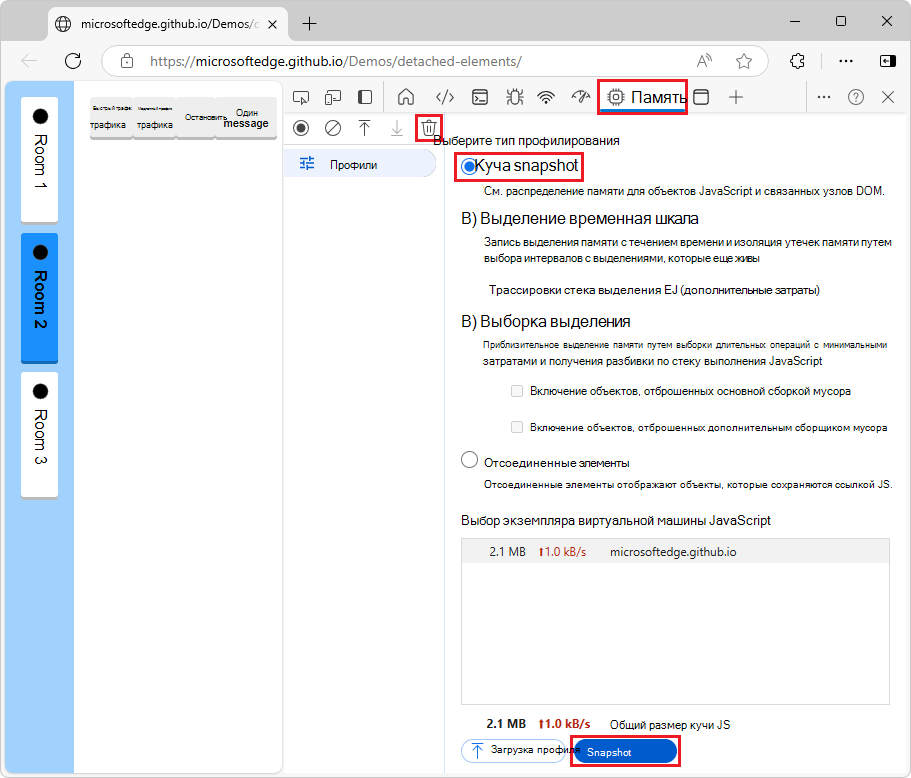Focus the address bar URL
This screenshot has height=778, width=911.
335,61
